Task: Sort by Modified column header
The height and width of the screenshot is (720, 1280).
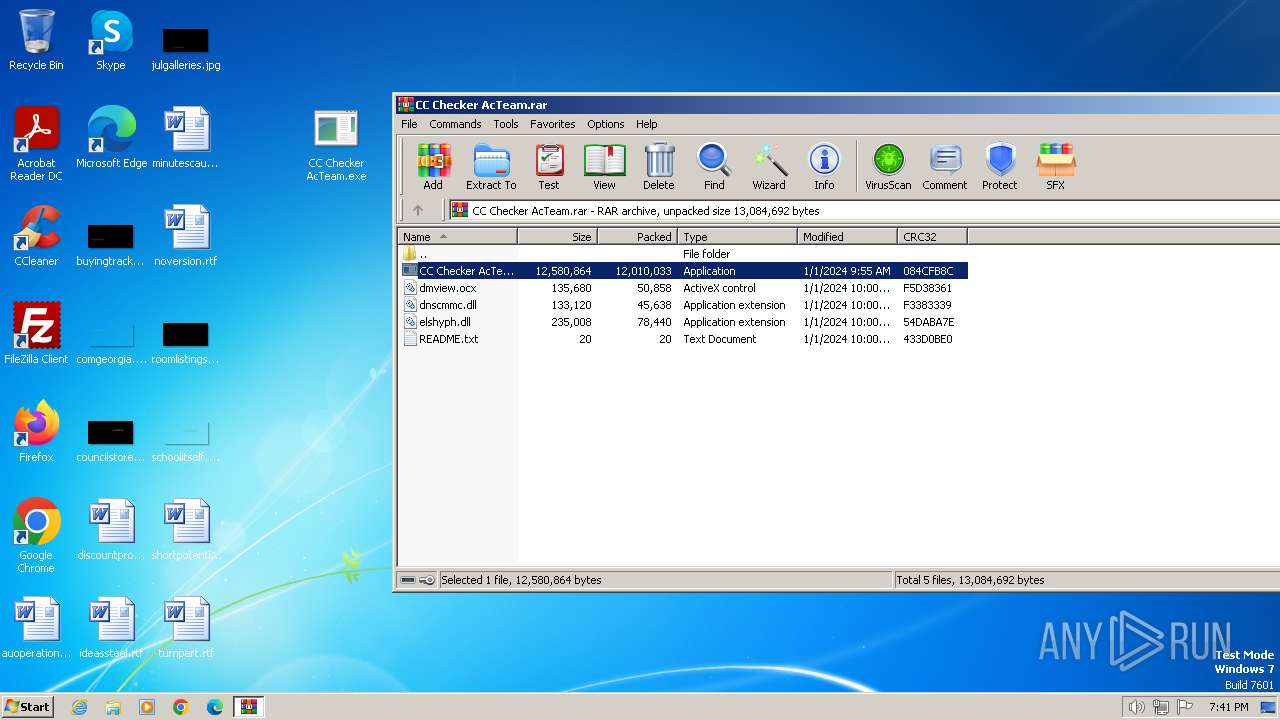Action: [x=848, y=237]
